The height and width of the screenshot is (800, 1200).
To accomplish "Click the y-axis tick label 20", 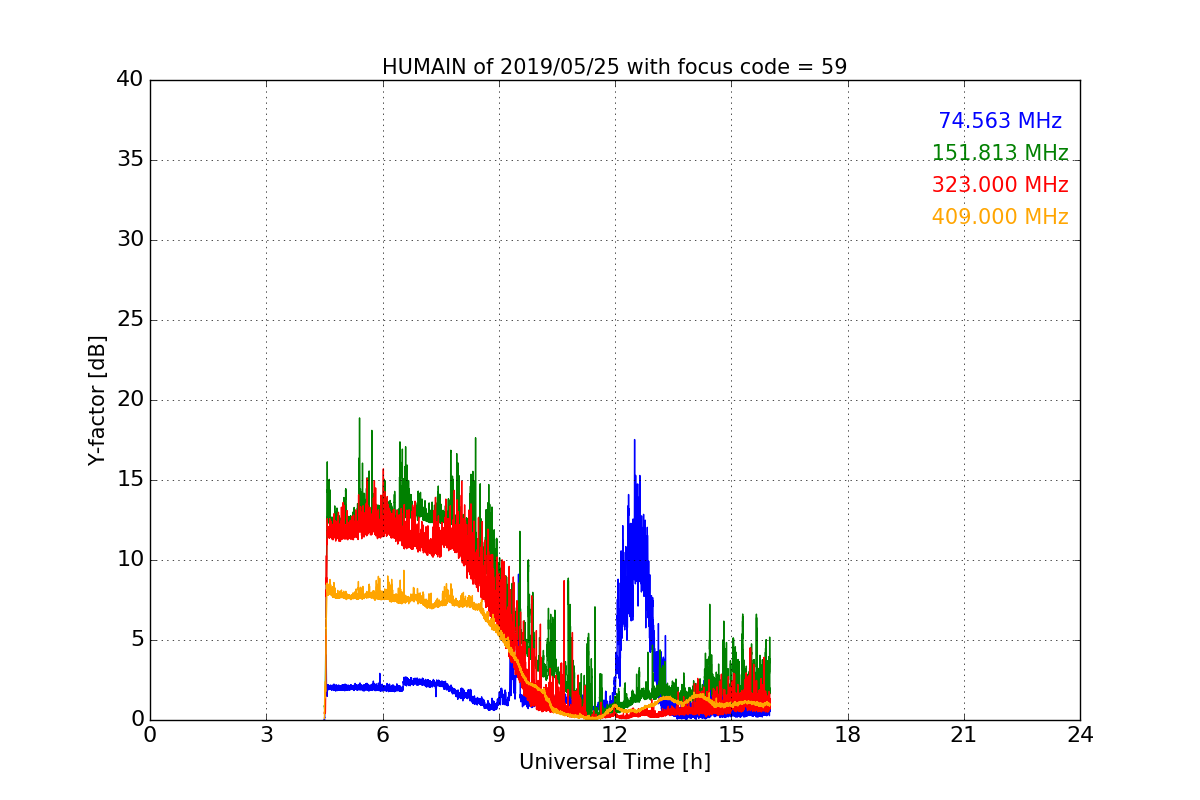I will pyautogui.click(x=130, y=400).
